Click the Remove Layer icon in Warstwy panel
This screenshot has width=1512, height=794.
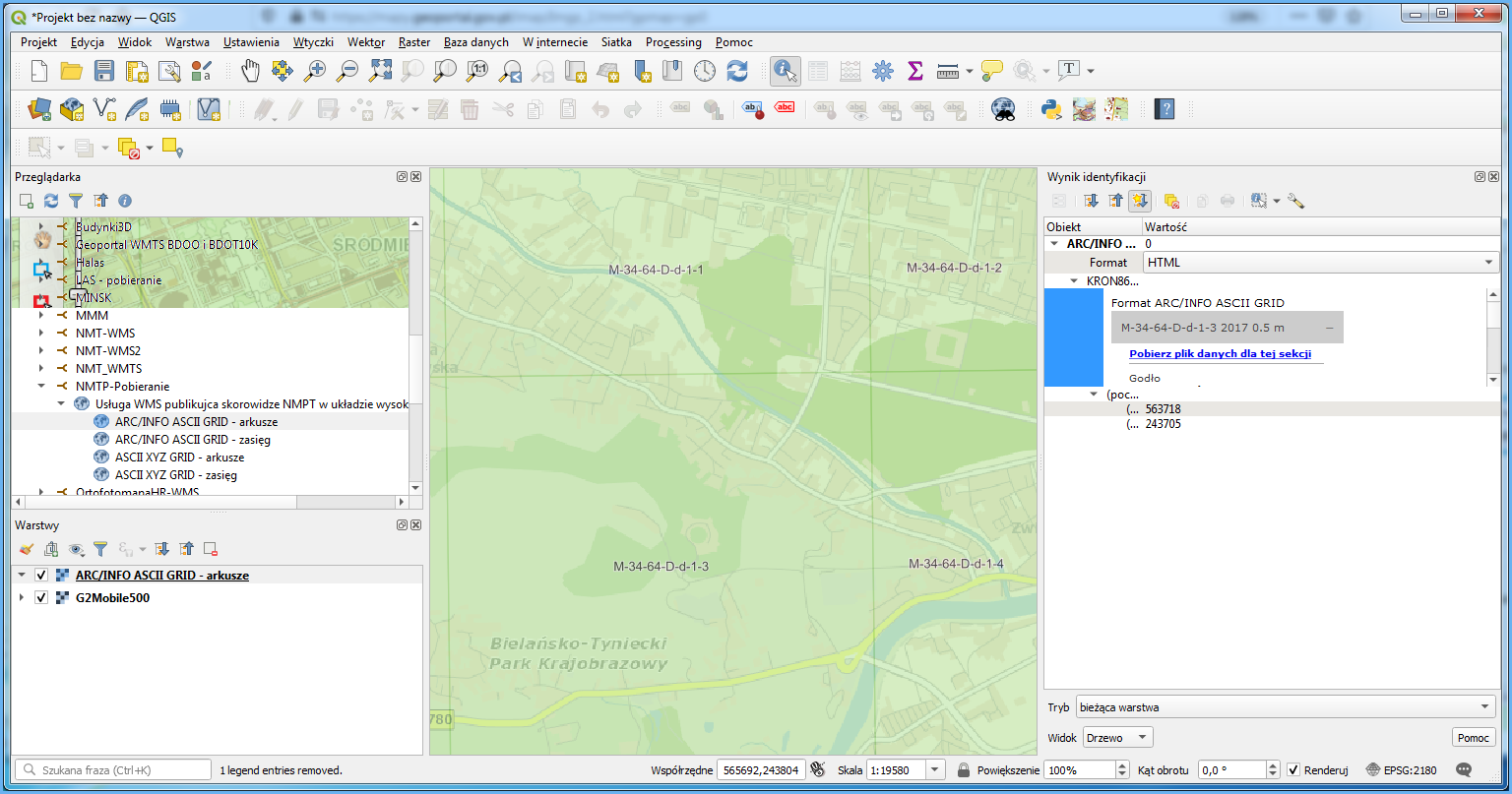[x=211, y=549]
